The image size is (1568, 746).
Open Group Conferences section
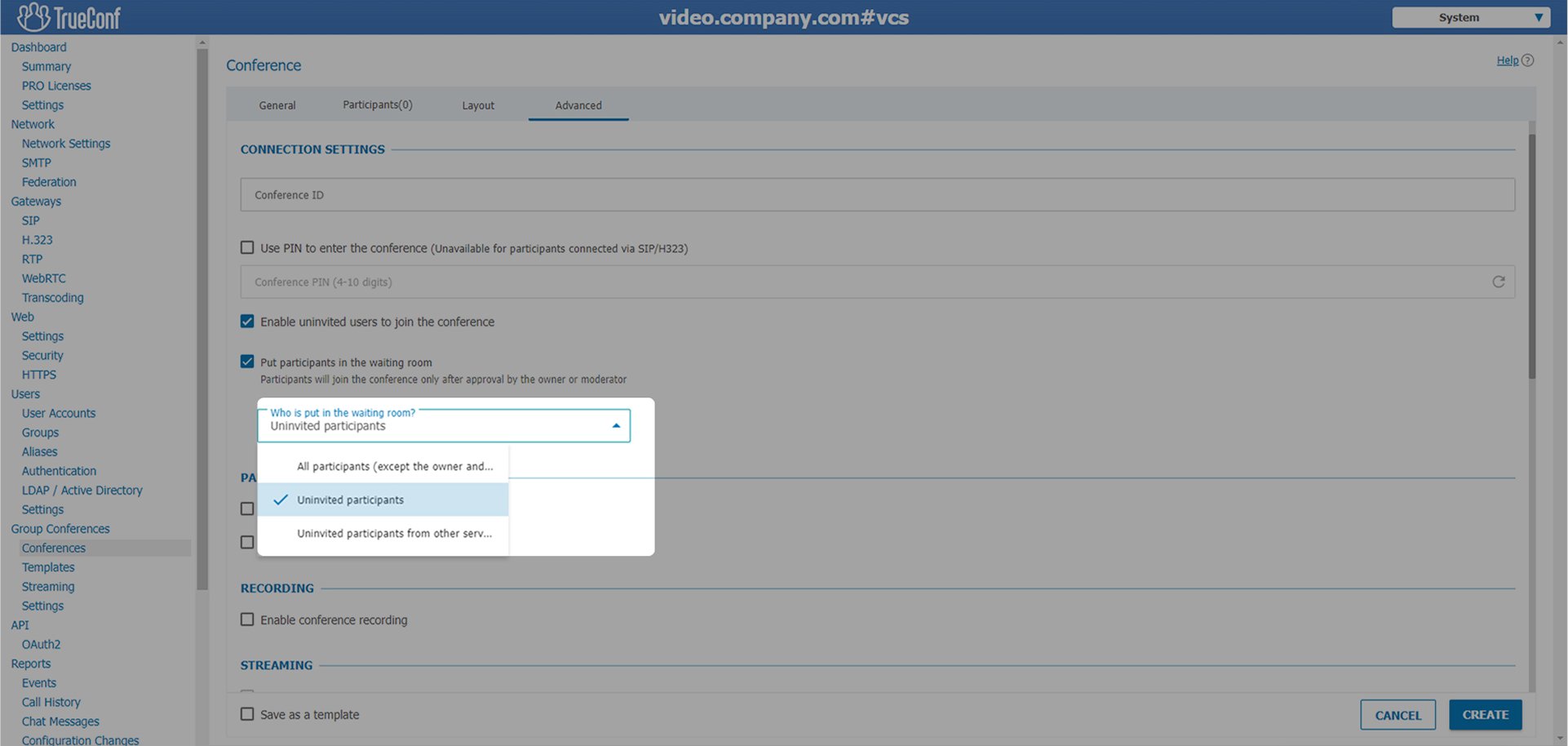tap(60, 529)
